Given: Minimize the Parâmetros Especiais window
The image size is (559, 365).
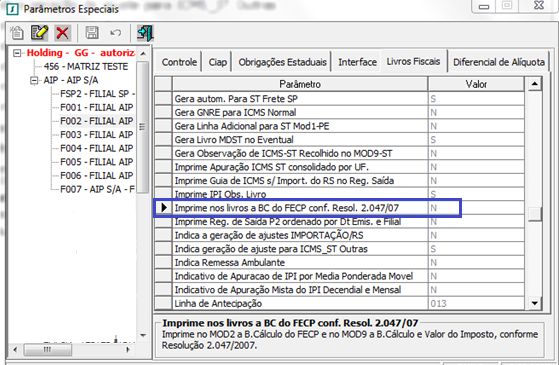Looking at the screenshot, I should [483, 6].
